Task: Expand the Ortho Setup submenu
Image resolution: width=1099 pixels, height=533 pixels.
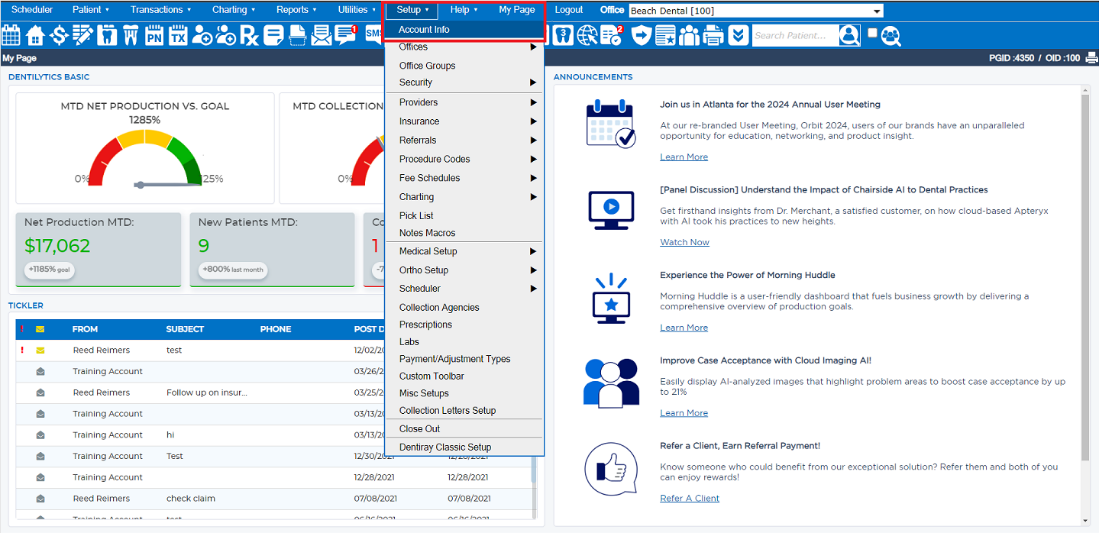Action: (464, 270)
